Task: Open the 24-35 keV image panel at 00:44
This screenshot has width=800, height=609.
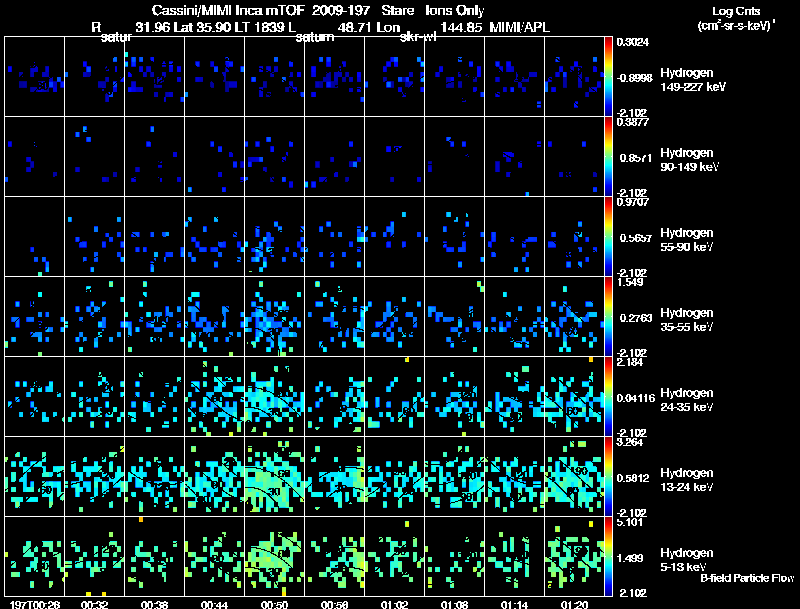Action: (x=214, y=396)
